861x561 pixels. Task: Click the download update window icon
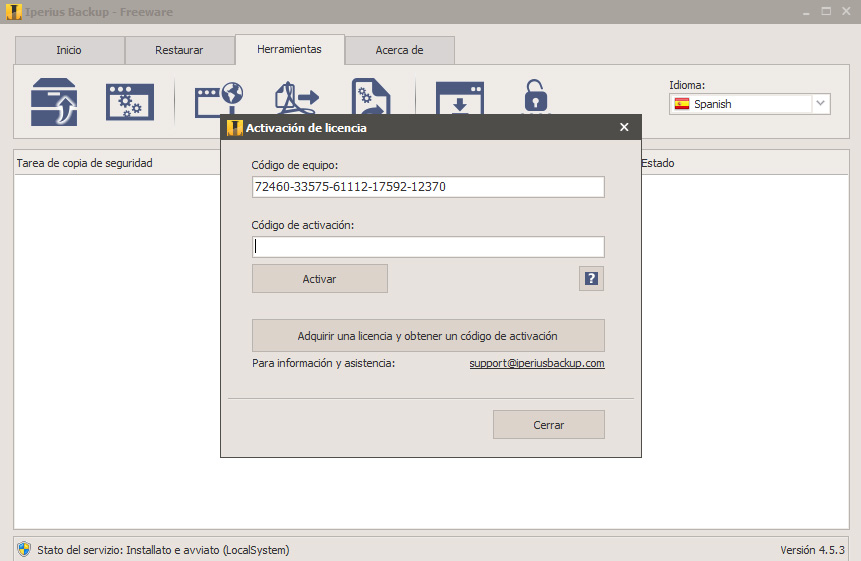pyautogui.click(x=460, y=98)
